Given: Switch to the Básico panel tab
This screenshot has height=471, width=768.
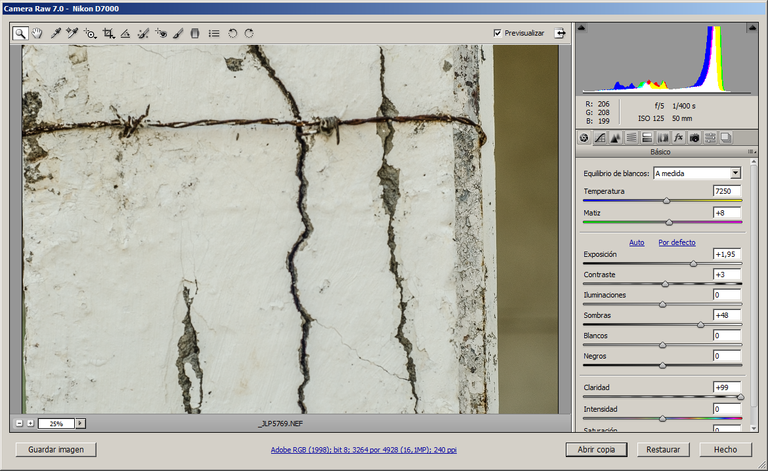Looking at the screenshot, I should tap(584, 138).
